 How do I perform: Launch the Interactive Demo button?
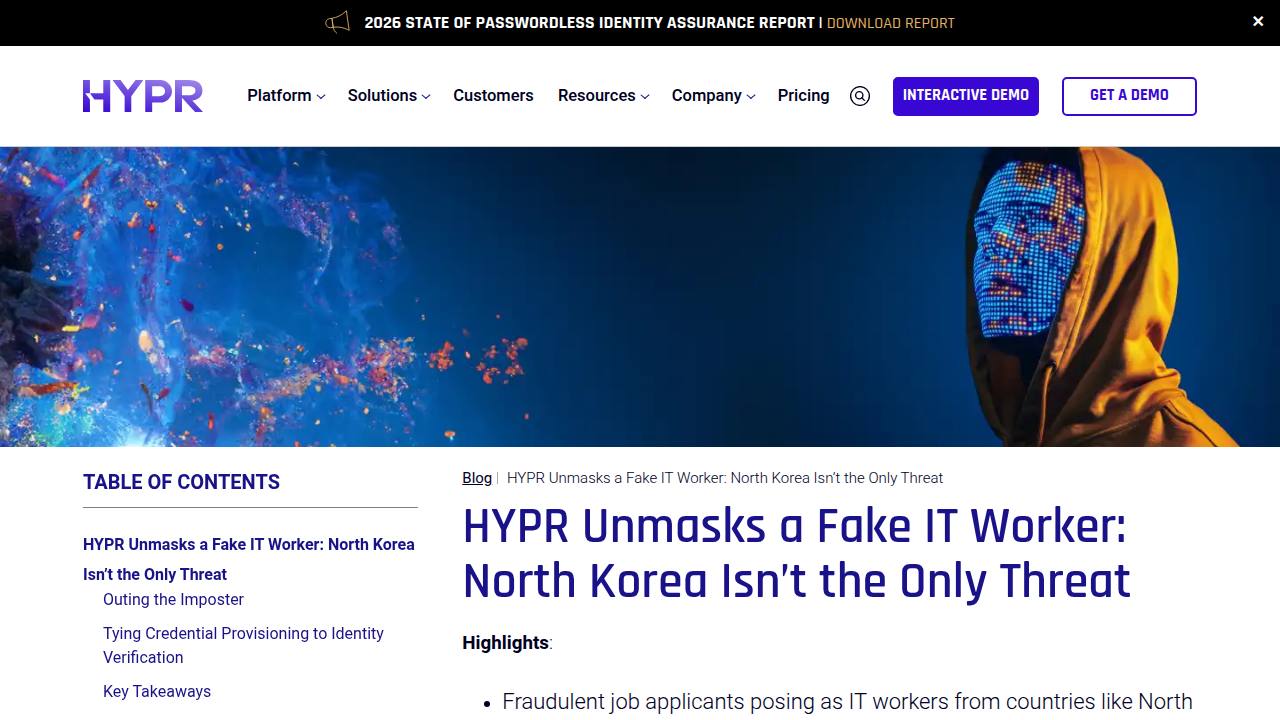click(966, 96)
